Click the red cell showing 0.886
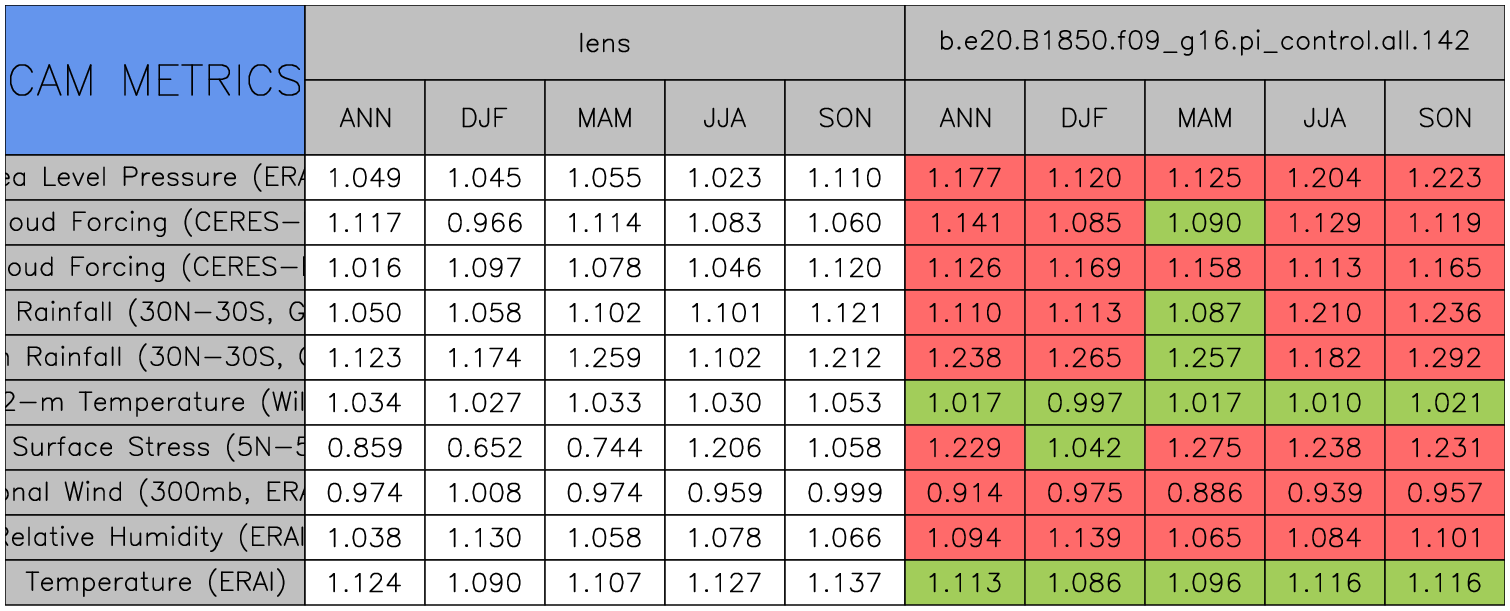Screen dimensions: 1510x611 pos(1205,492)
